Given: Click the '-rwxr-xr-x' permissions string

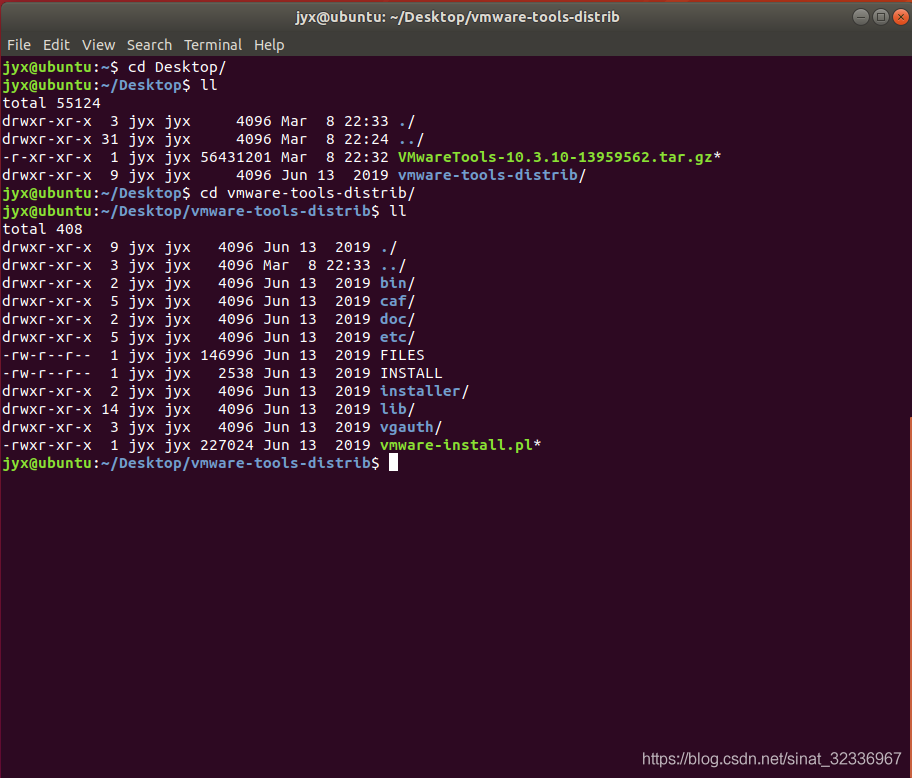Looking at the screenshot, I should point(47,445).
